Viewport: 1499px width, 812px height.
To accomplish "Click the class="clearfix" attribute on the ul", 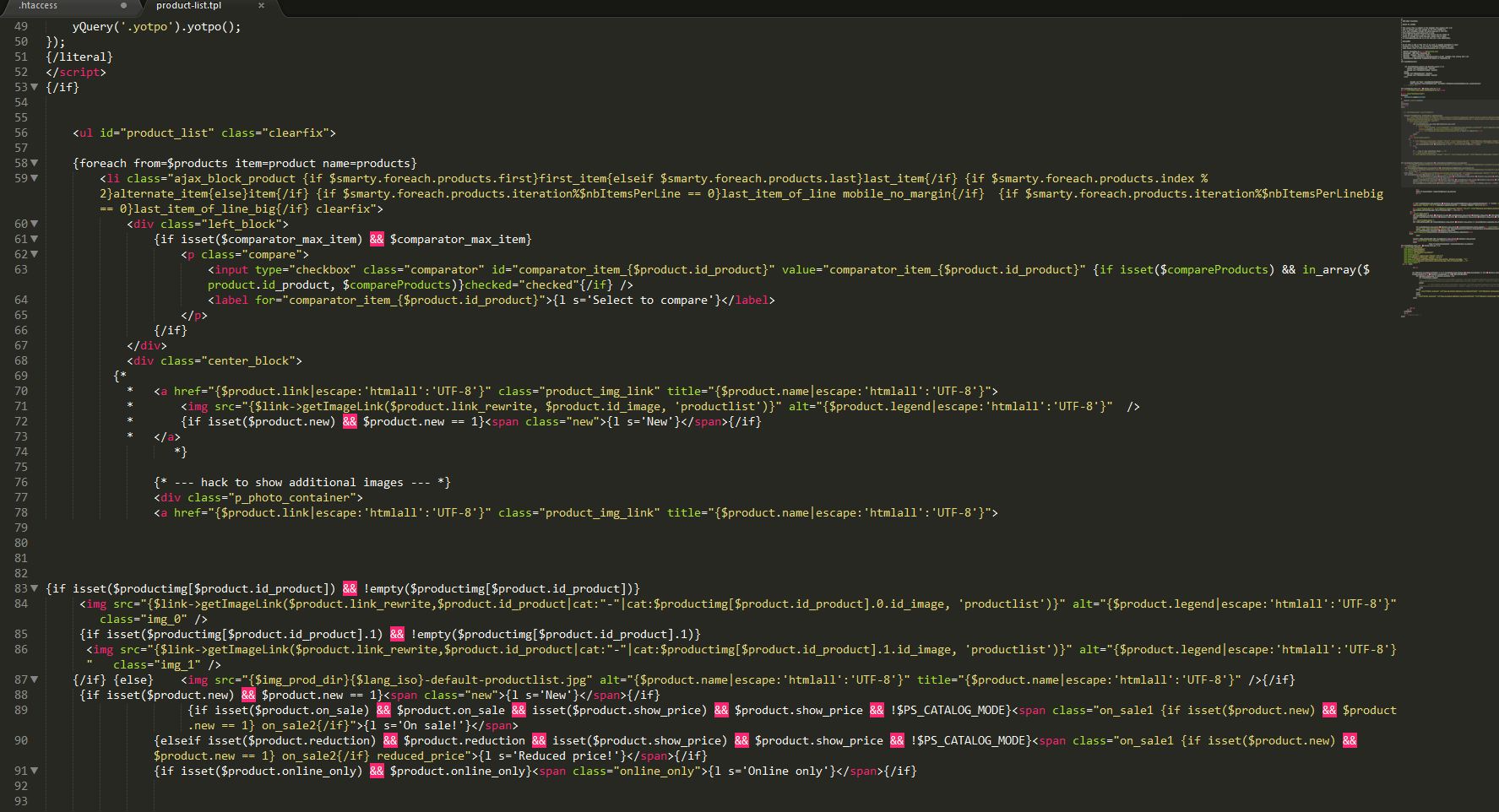I will [x=275, y=133].
